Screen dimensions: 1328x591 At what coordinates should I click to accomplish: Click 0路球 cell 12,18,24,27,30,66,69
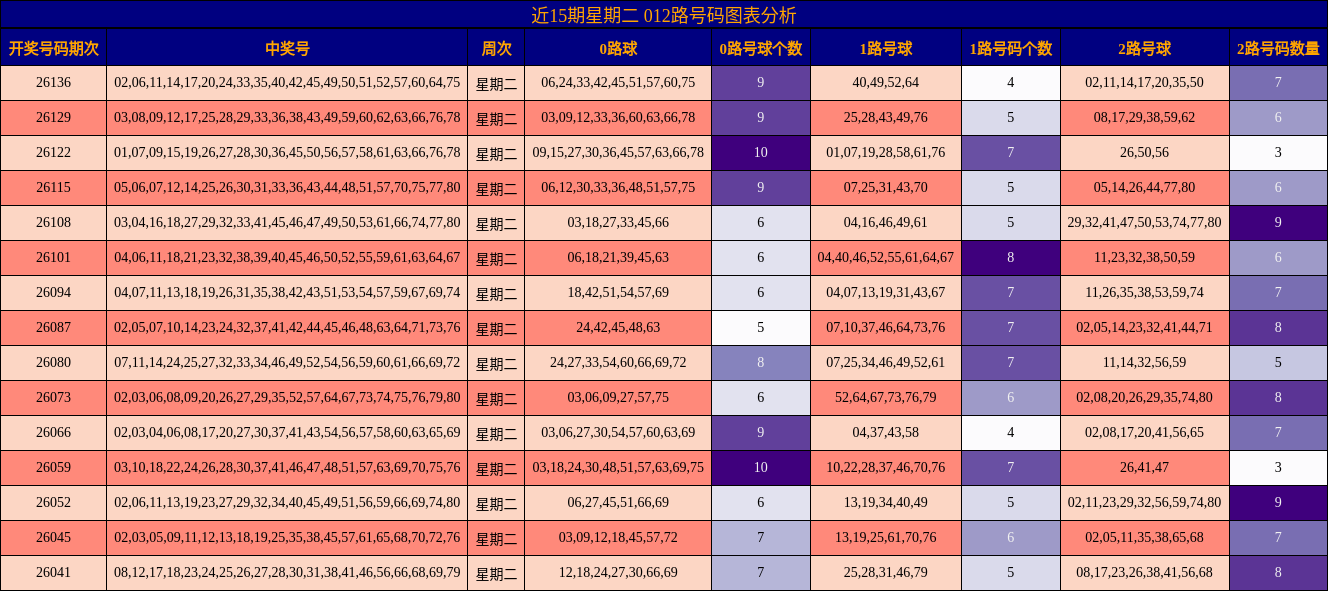click(618, 573)
